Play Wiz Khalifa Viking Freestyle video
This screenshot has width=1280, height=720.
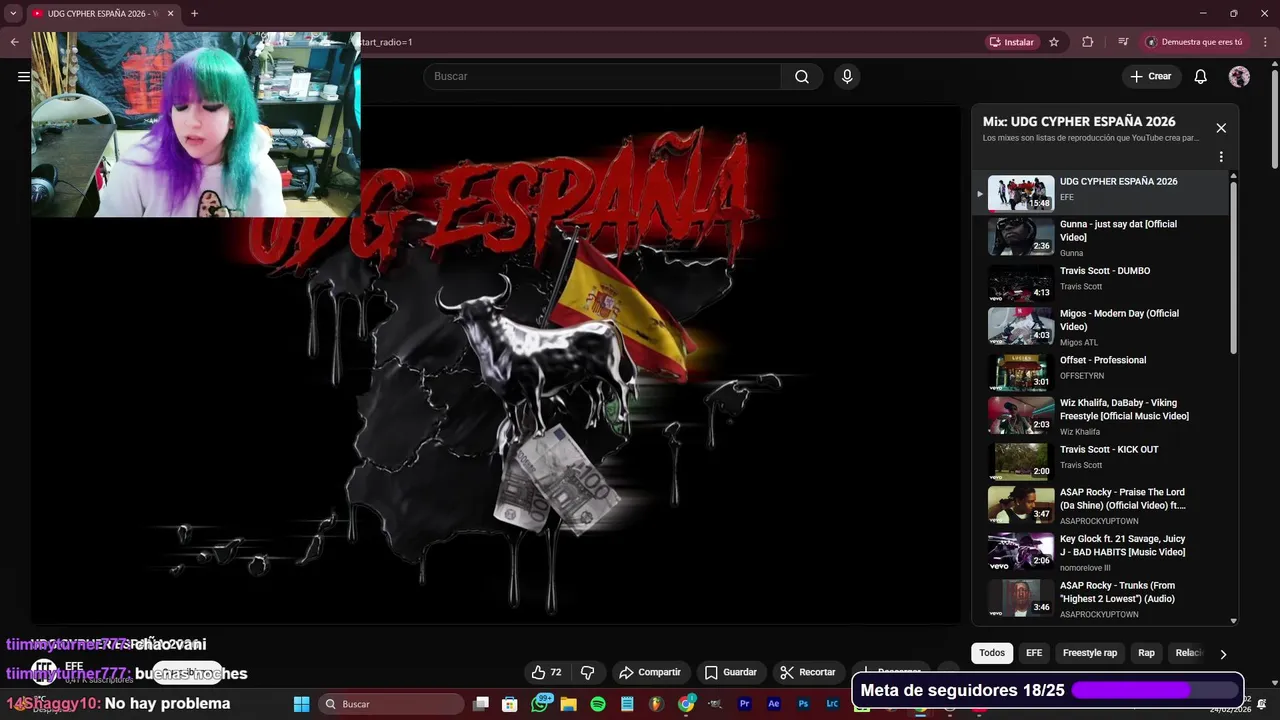(1099, 416)
